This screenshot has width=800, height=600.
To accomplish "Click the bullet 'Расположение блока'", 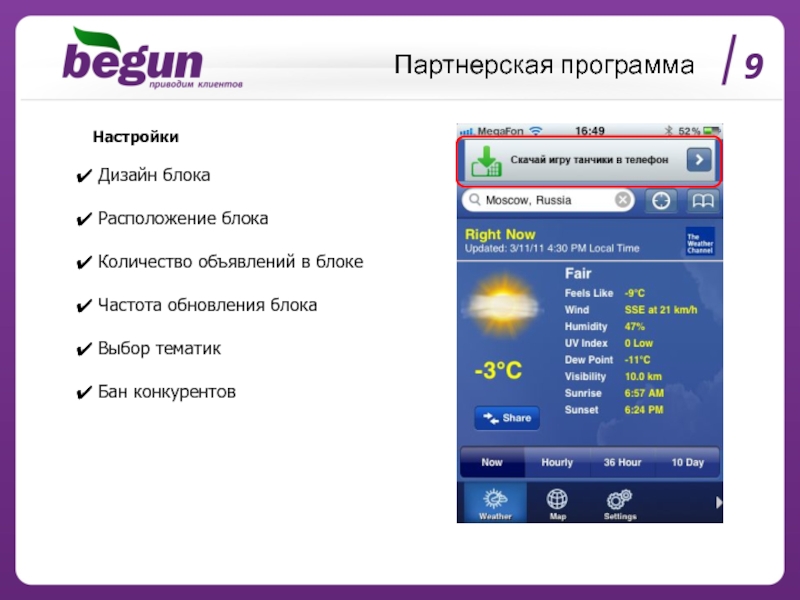I will [183, 218].
